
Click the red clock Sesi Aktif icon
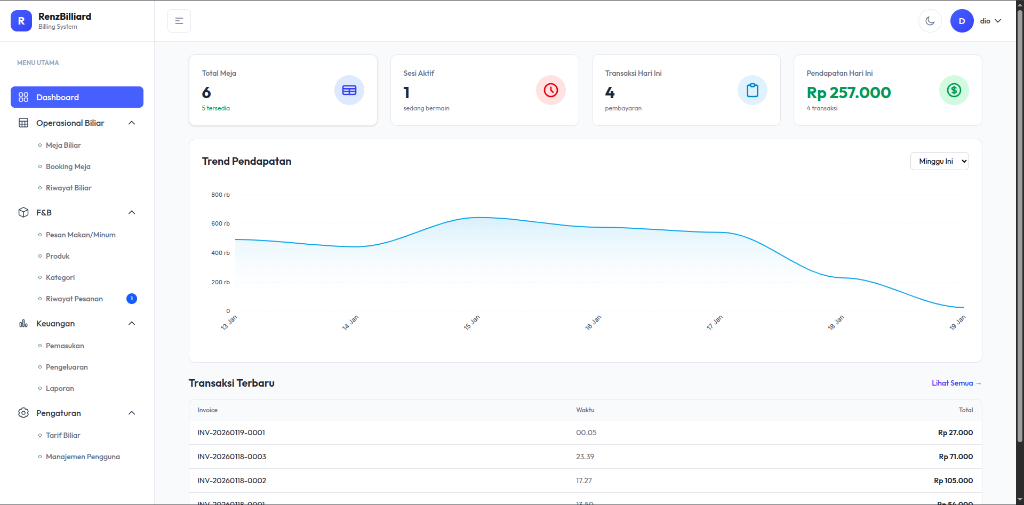(551, 90)
